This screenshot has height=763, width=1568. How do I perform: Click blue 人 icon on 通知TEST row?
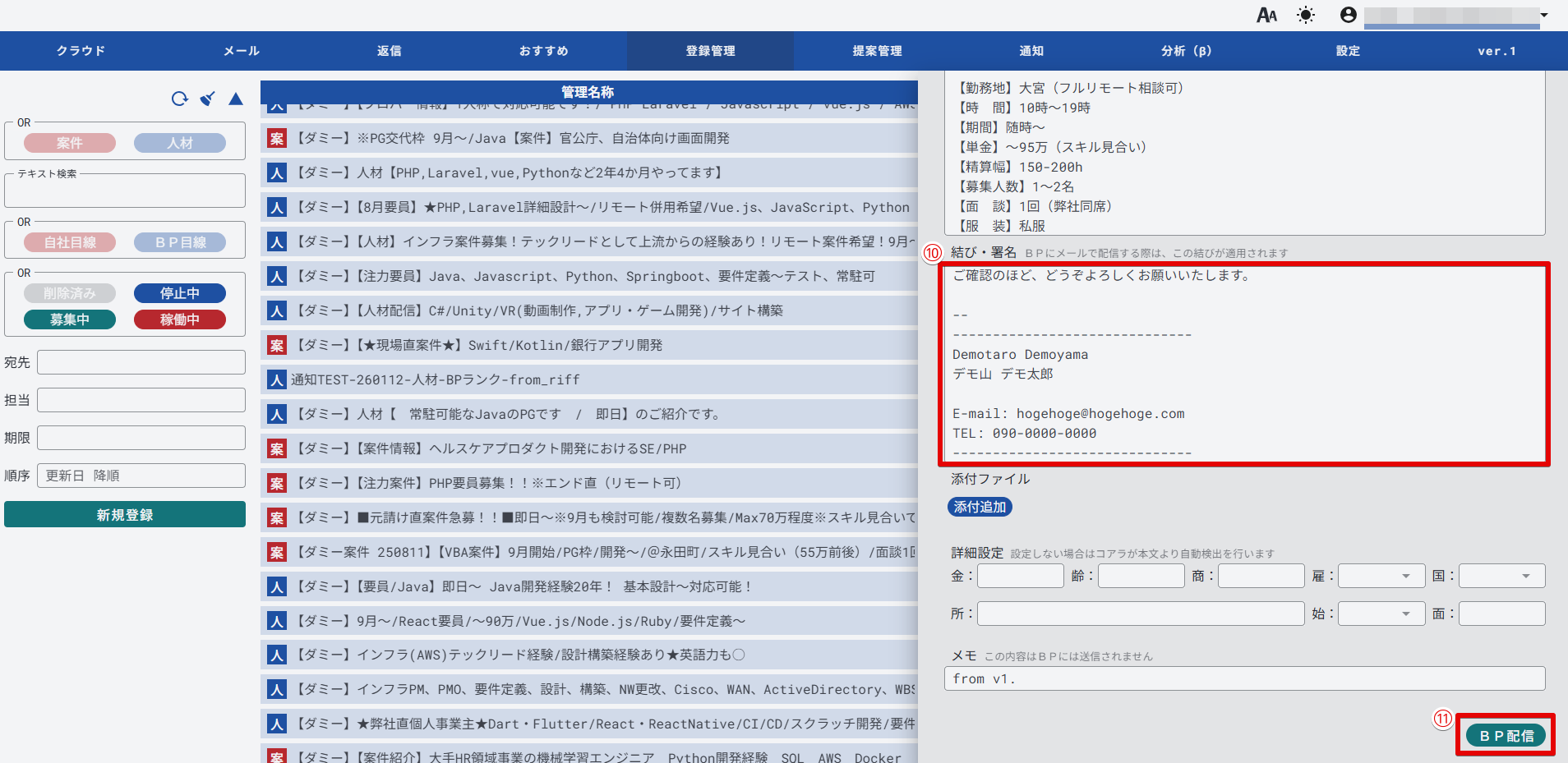coord(277,380)
